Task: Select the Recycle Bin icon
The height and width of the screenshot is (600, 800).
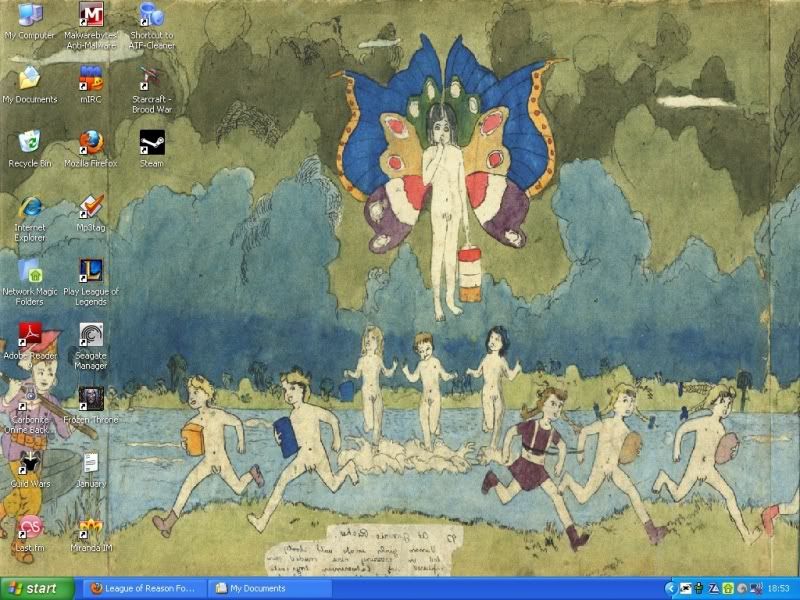Action: 30,149
